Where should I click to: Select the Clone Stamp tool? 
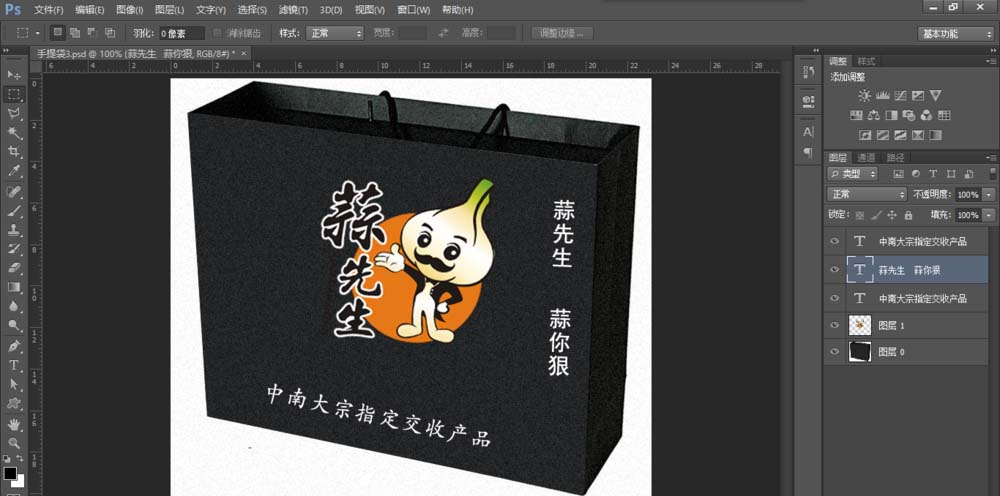tap(13, 230)
